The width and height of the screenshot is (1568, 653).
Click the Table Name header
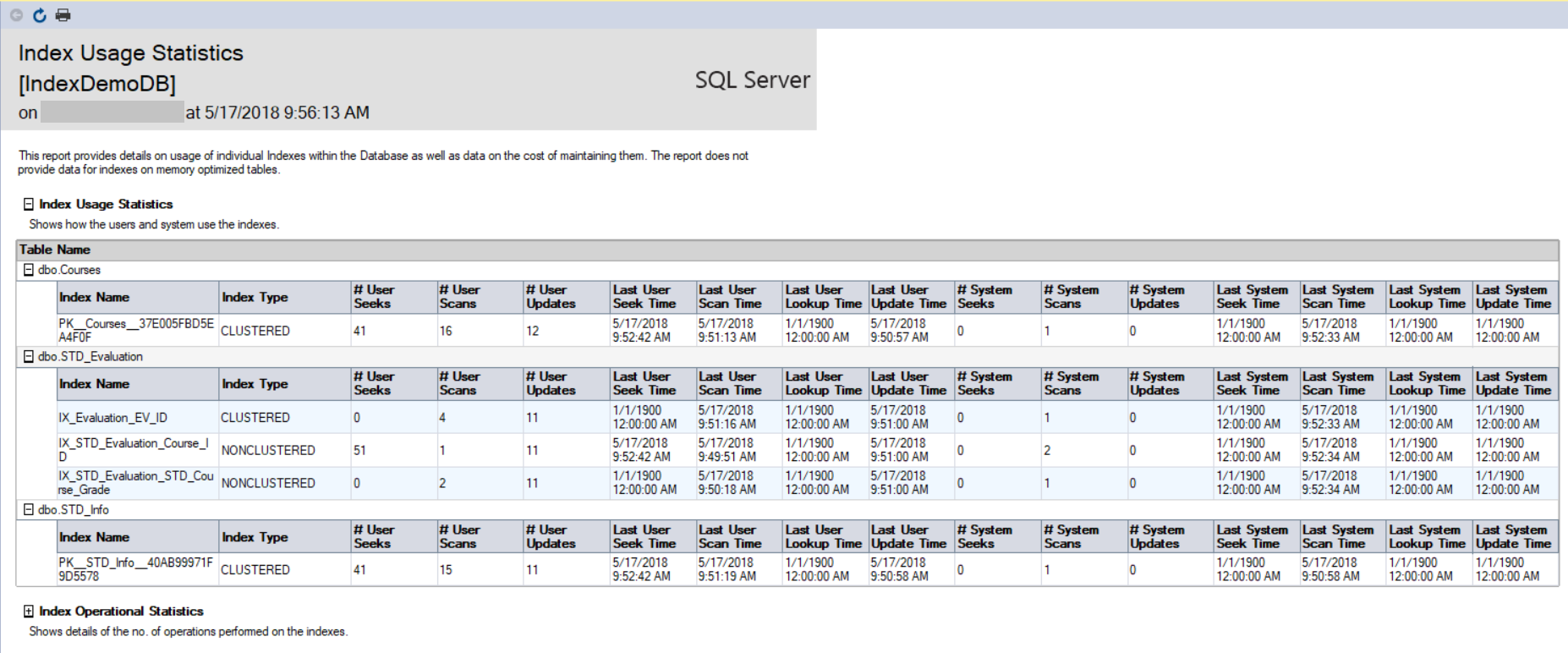tap(55, 250)
